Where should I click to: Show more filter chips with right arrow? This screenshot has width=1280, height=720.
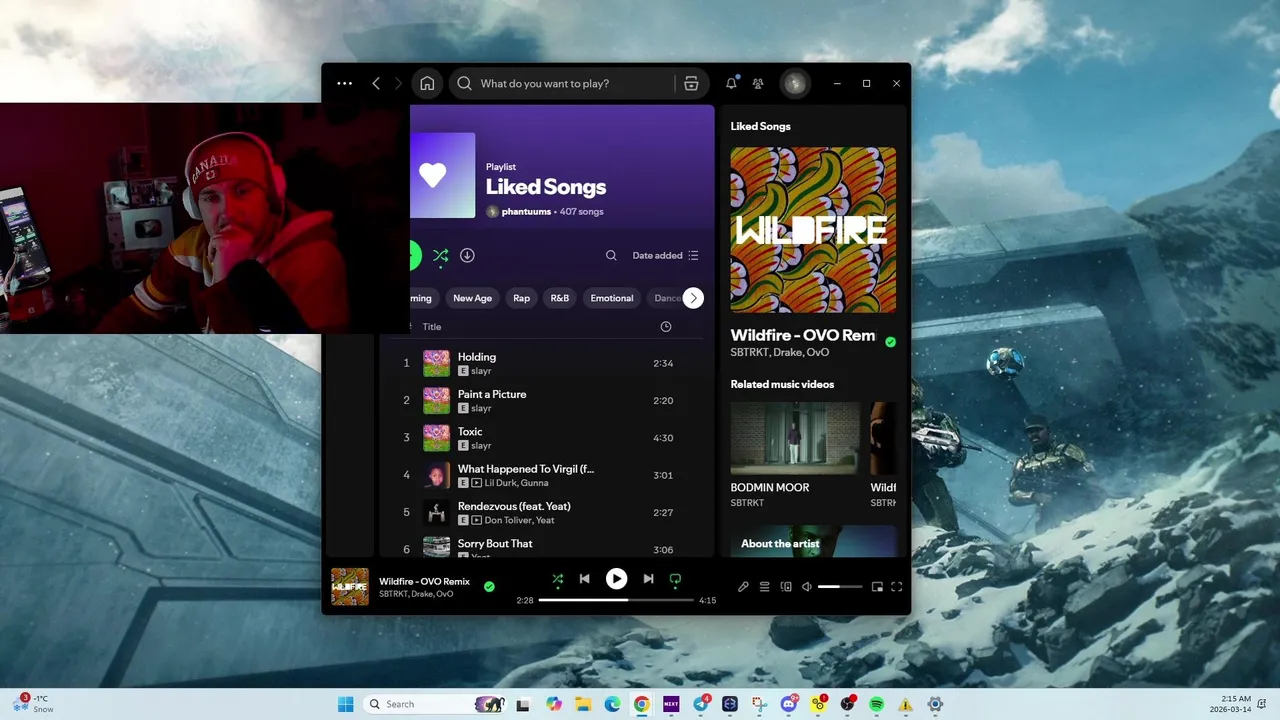click(x=693, y=298)
